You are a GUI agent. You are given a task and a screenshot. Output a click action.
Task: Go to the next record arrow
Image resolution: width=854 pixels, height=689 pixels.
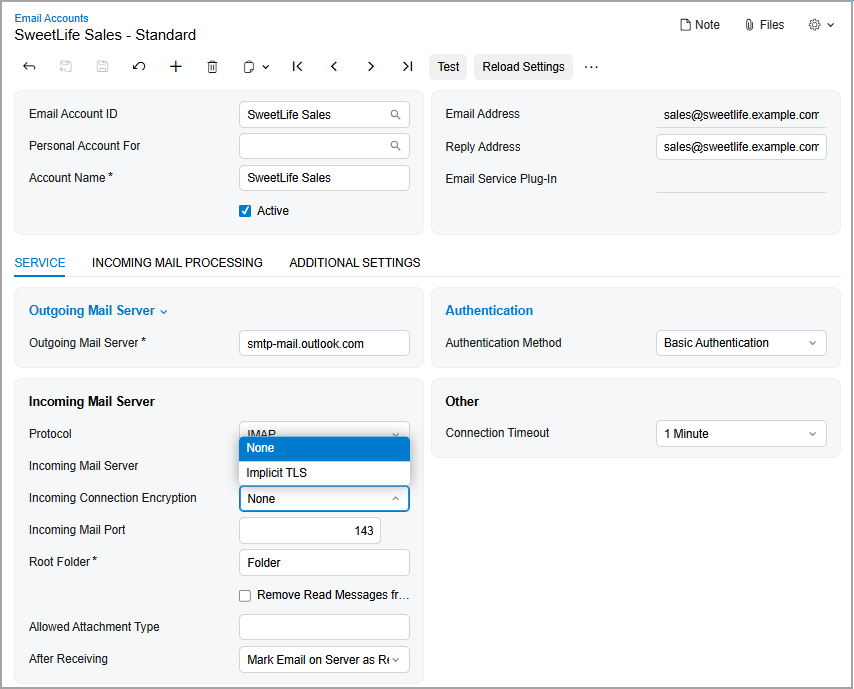coord(371,67)
